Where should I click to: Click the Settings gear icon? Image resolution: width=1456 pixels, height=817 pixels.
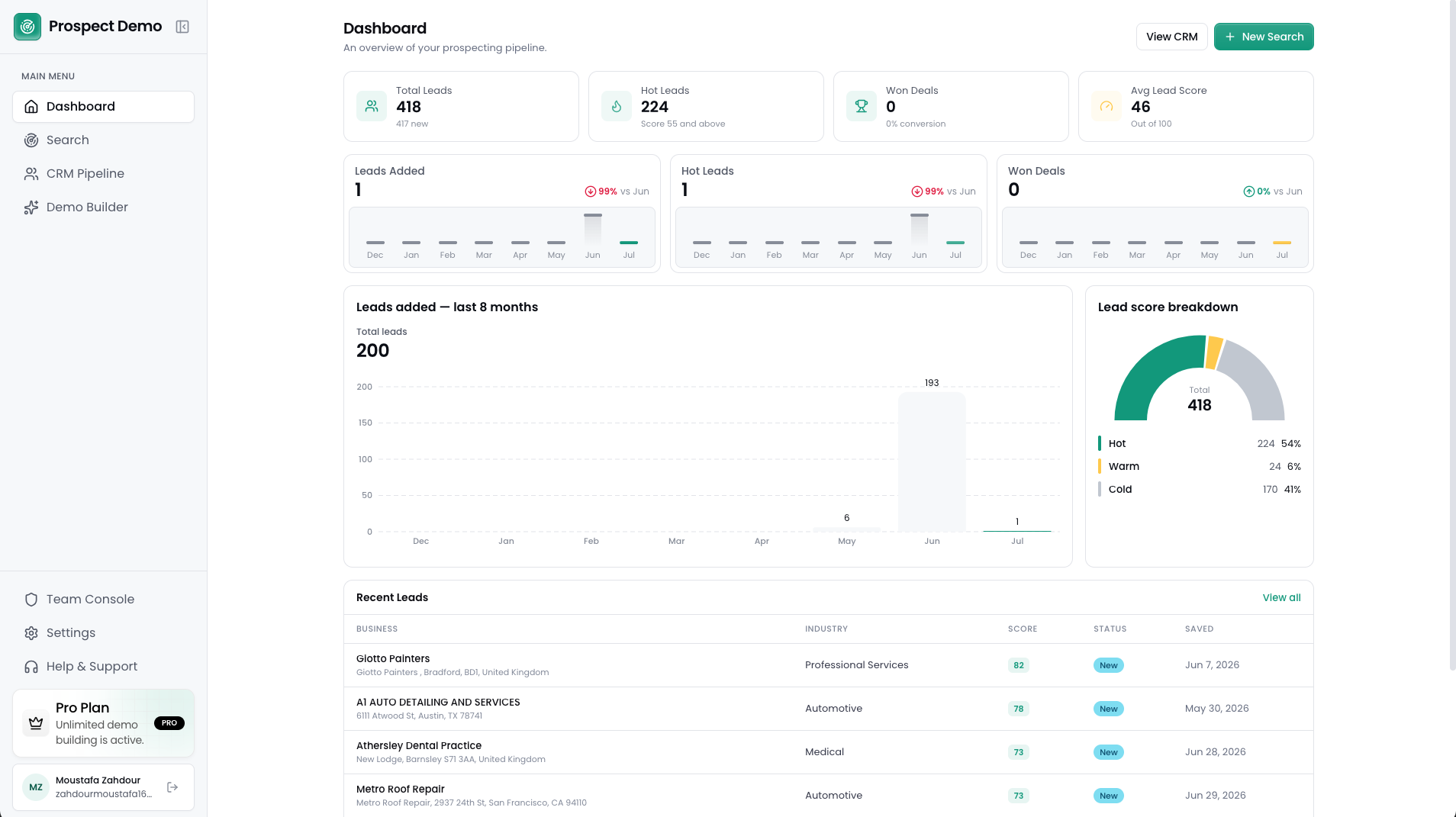(x=31, y=633)
